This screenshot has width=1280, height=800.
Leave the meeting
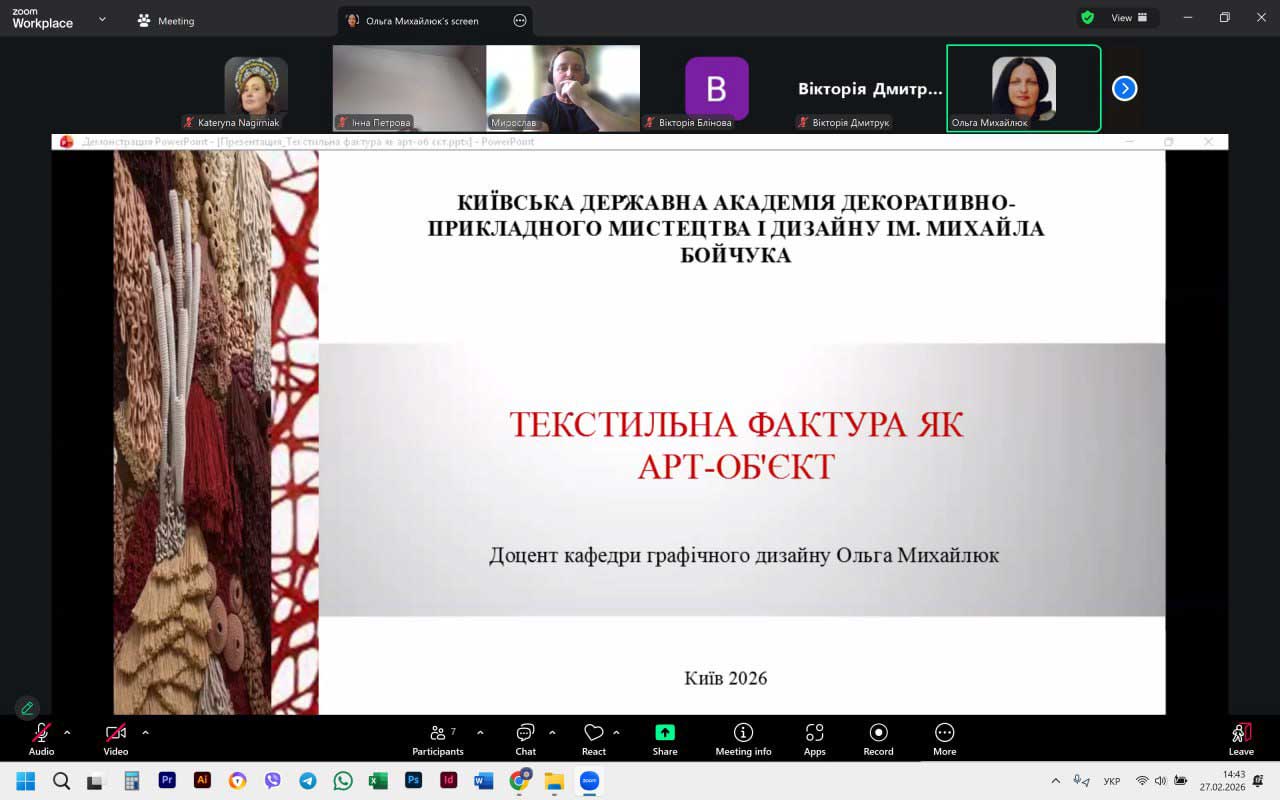click(x=1241, y=740)
